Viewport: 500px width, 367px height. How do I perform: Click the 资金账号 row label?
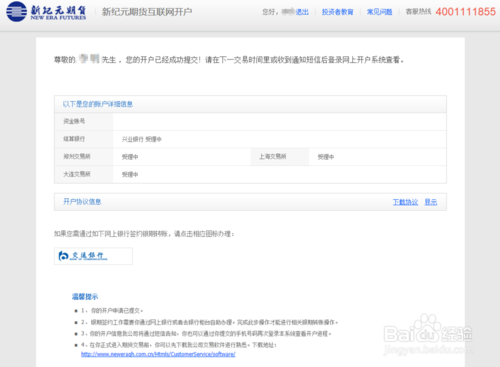click(74, 121)
